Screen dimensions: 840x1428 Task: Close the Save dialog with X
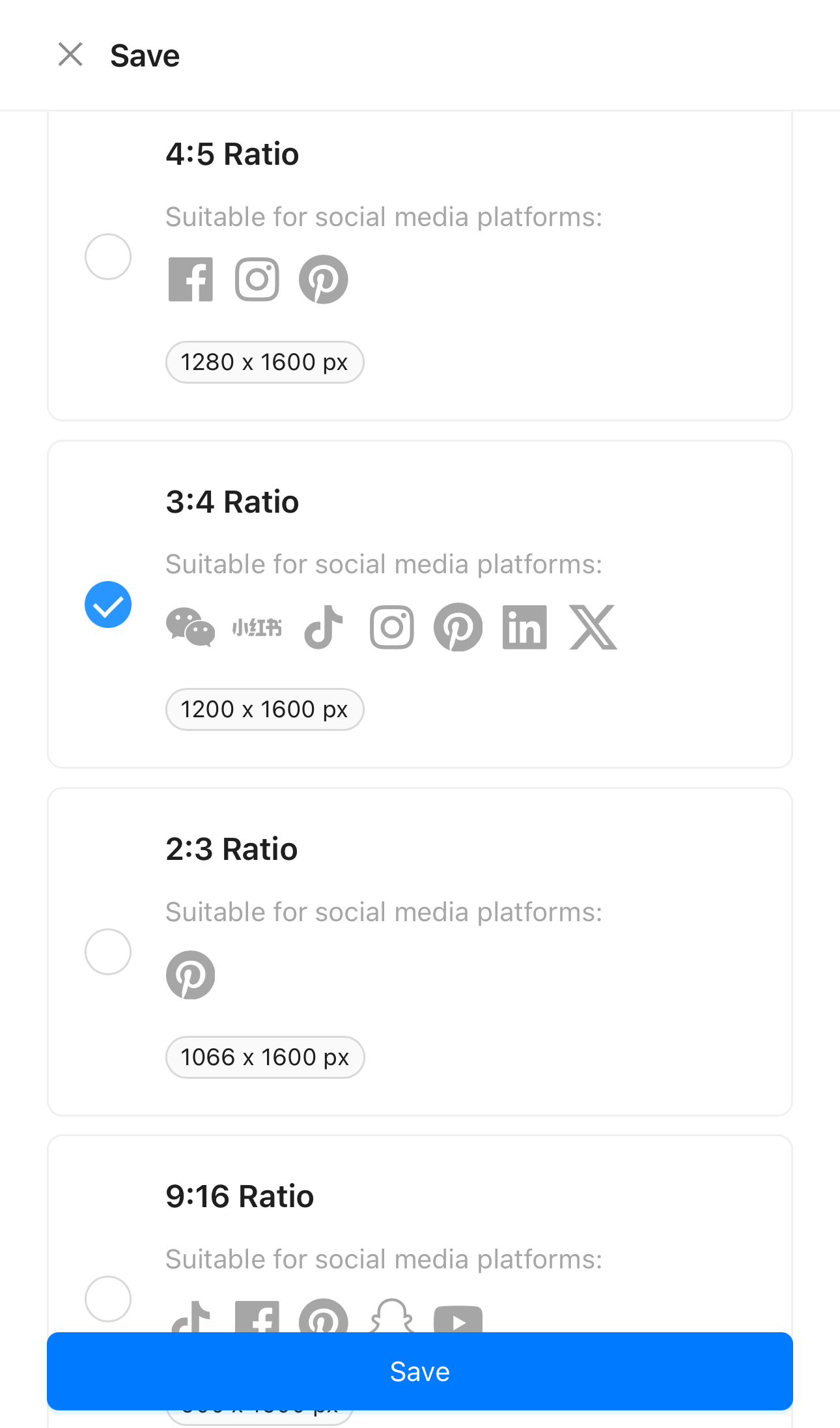(x=70, y=55)
